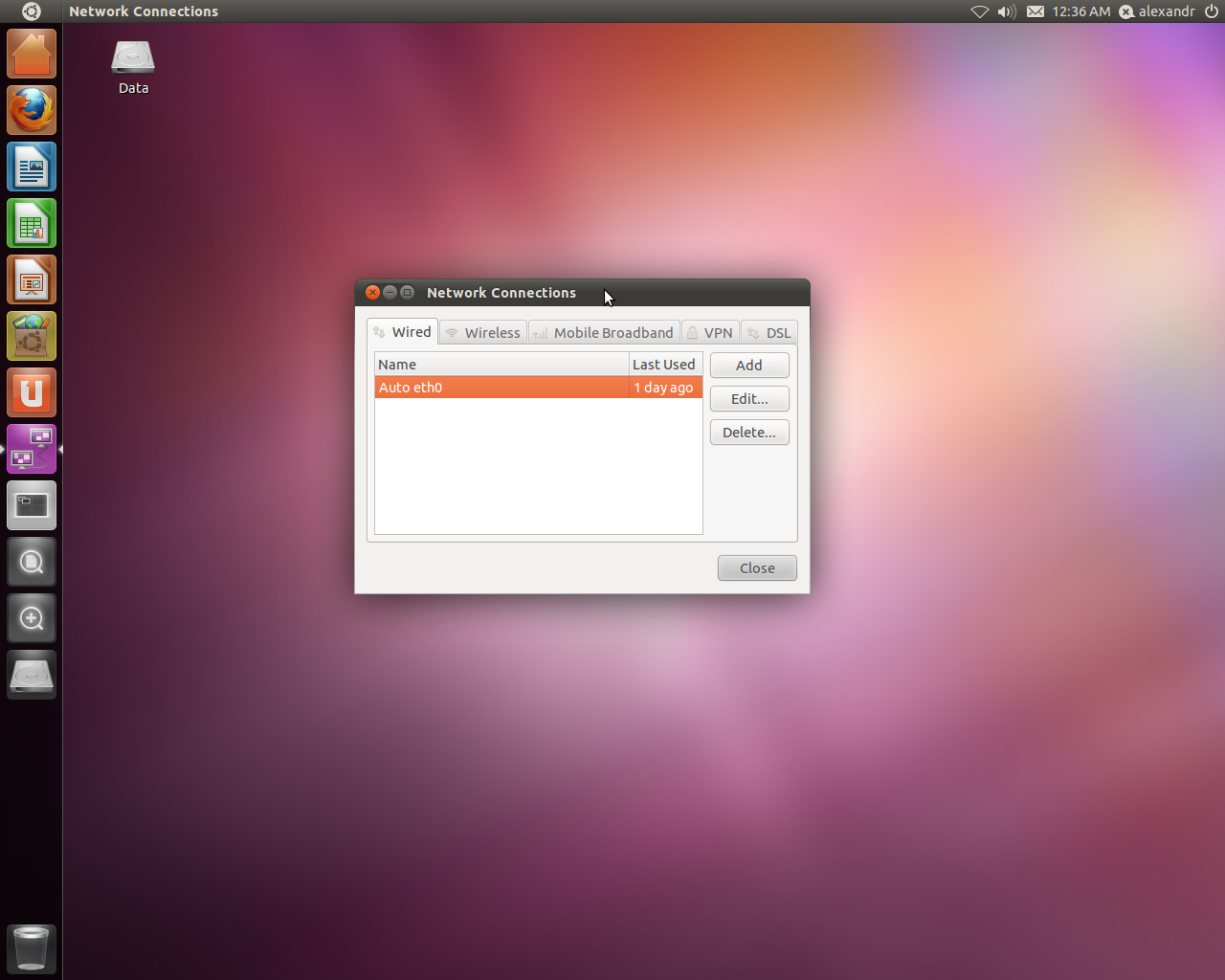Switch to the Wireless tab

483,333
